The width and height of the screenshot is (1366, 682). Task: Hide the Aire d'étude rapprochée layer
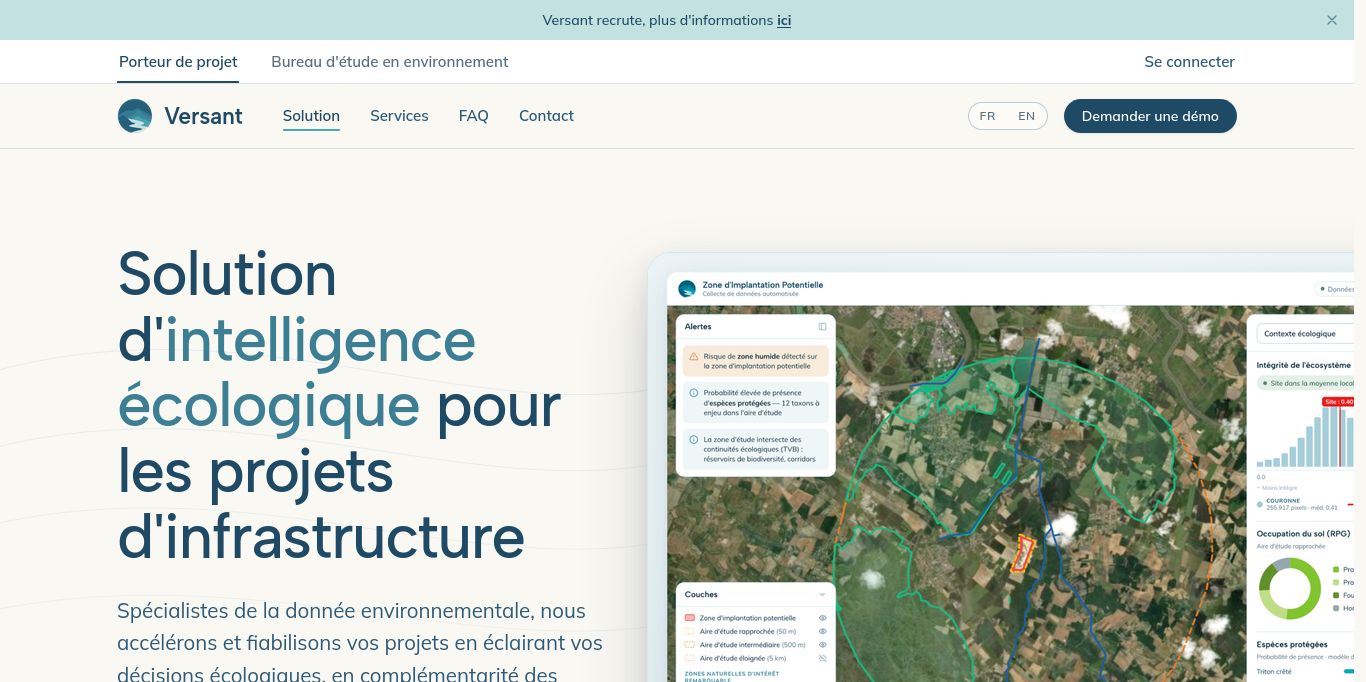click(822, 632)
